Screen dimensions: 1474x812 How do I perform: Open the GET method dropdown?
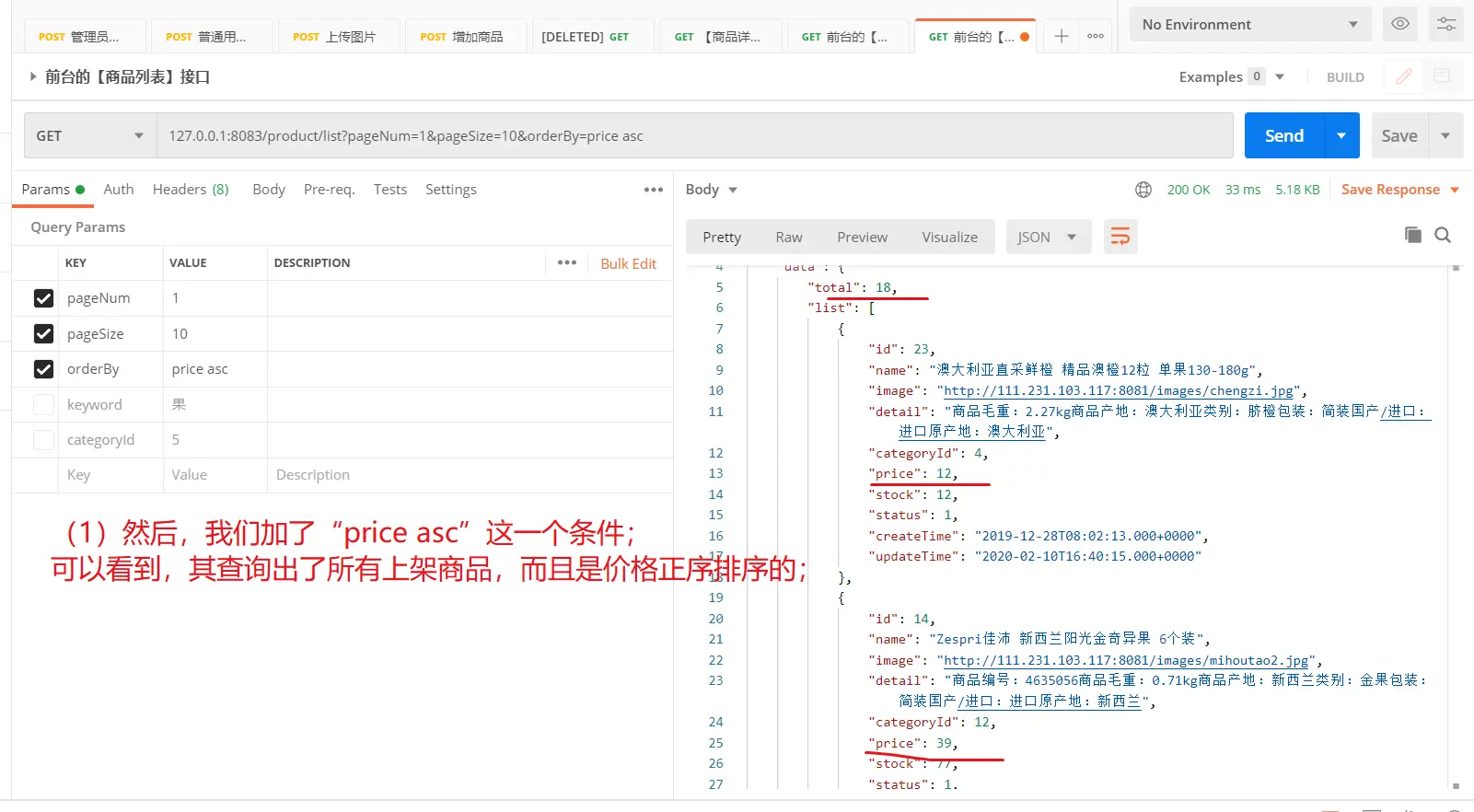[90, 136]
